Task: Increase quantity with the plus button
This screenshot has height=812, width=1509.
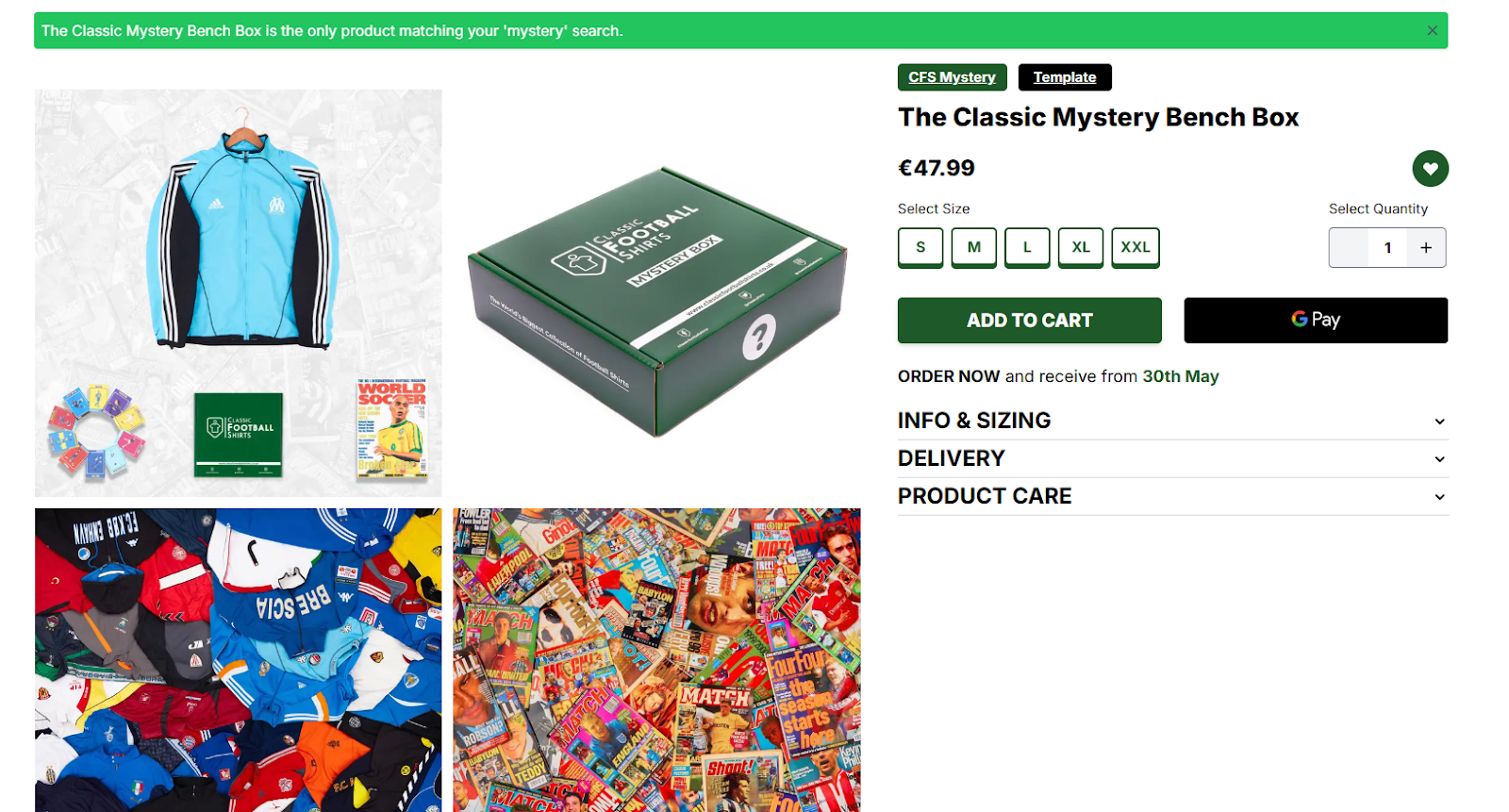Action: coord(1426,248)
